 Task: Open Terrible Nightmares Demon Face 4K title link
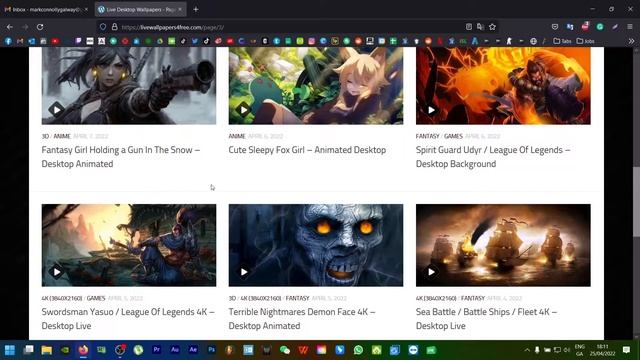(302, 319)
